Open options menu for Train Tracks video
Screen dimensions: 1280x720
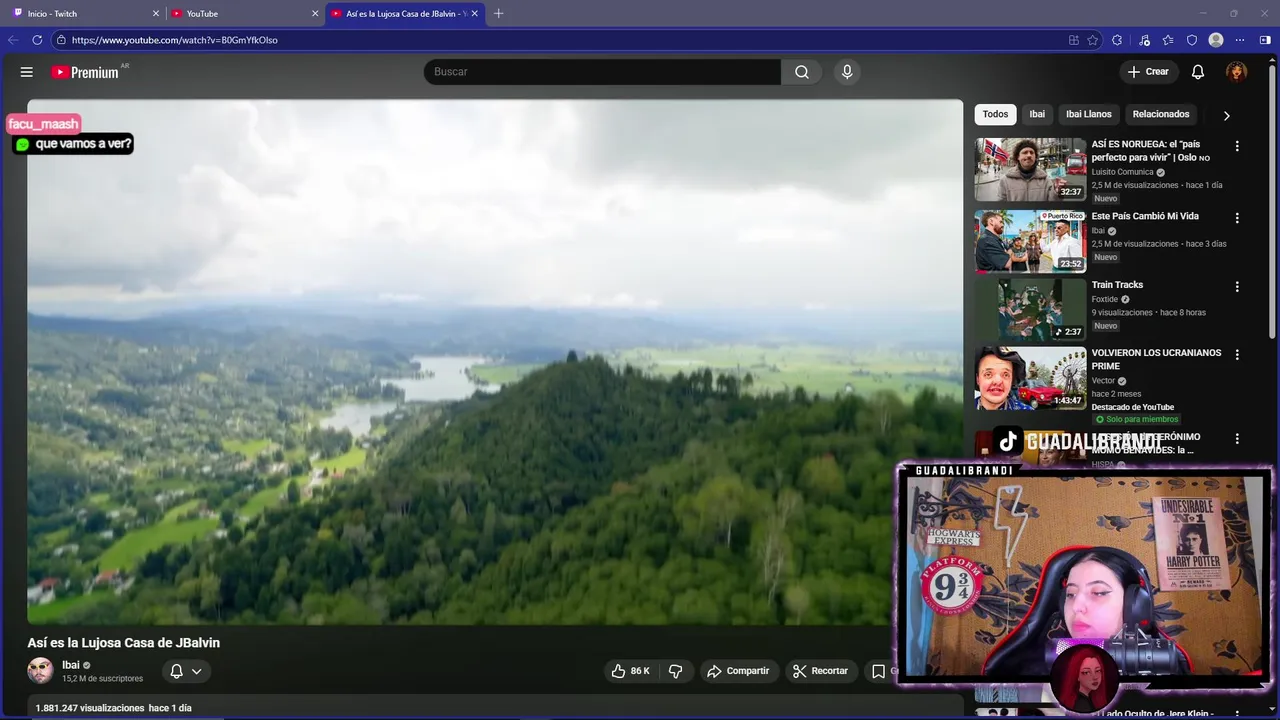1237,287
